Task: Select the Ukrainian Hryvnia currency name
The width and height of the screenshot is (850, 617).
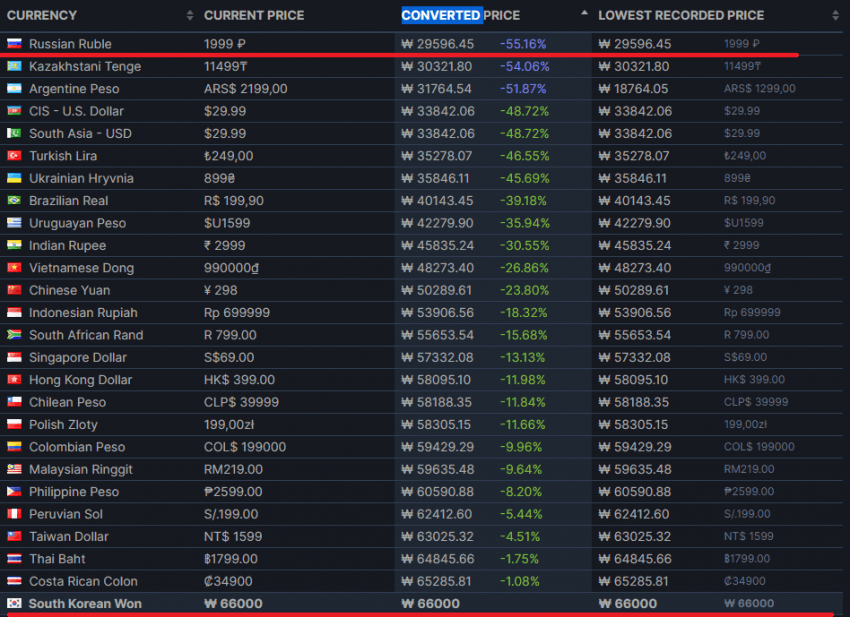Action: [81, 178]
